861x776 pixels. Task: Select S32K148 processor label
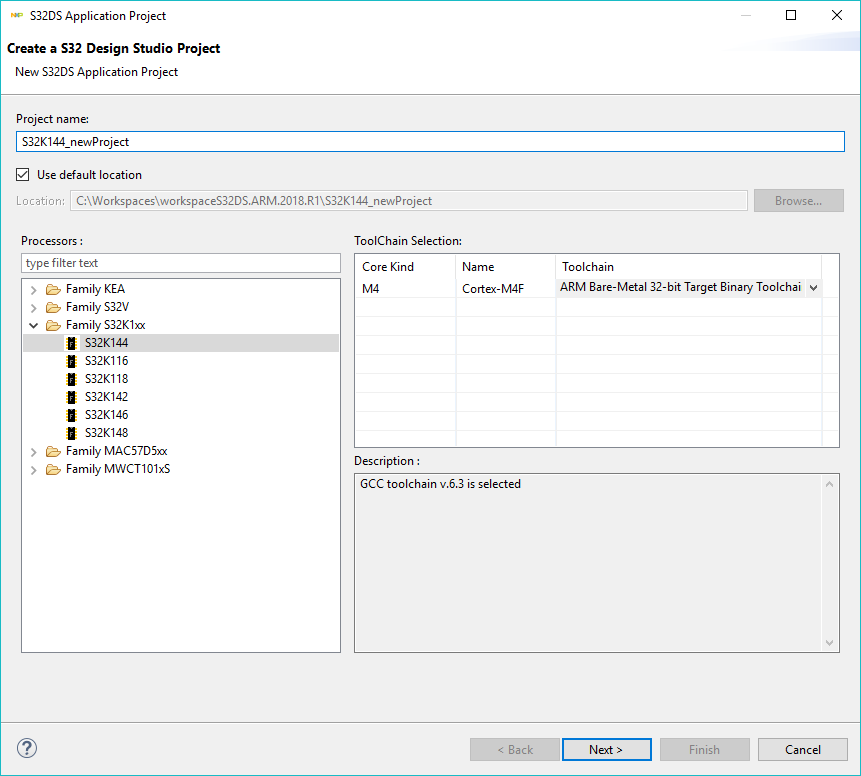point(107,433)
